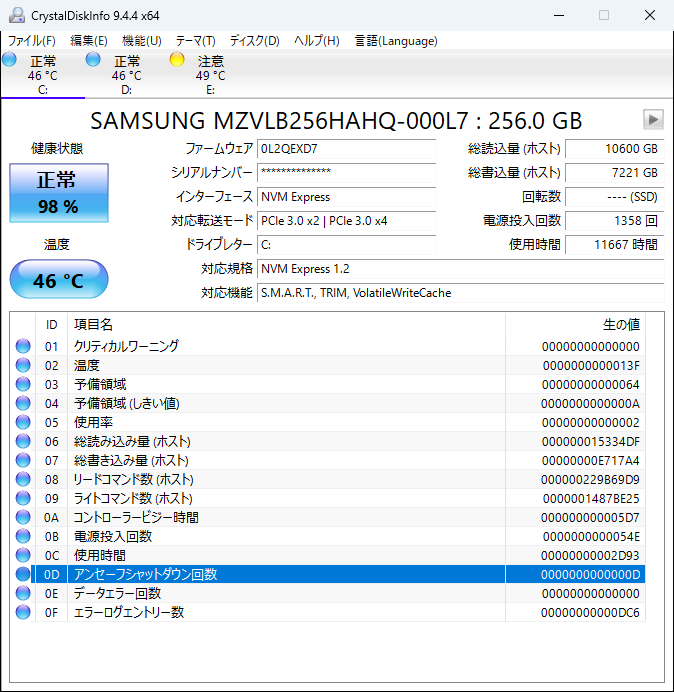Click status orb for ID 08 リードコマンド数

[x=23, y=479]
